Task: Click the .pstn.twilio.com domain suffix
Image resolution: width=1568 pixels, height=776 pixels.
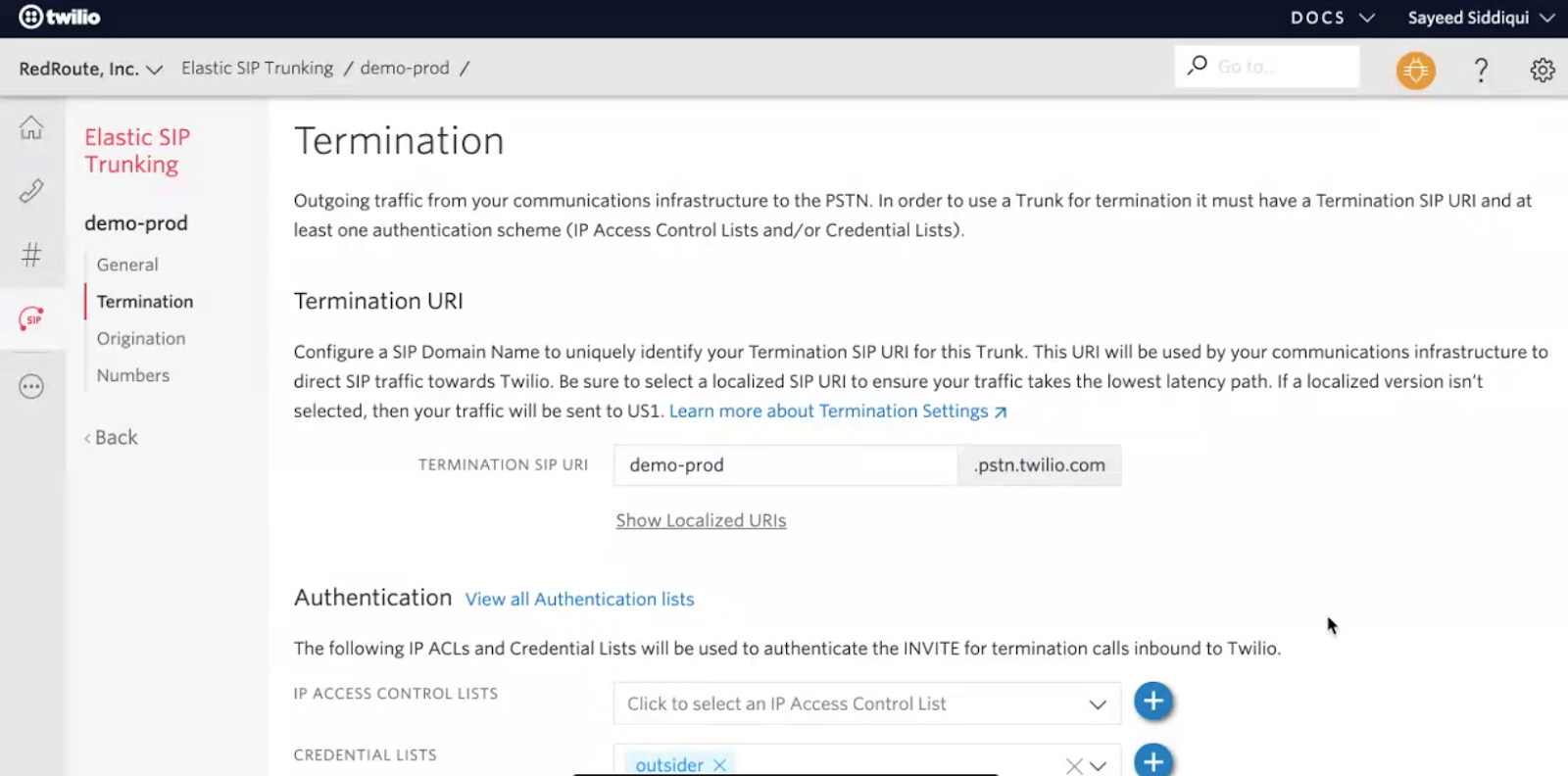Action: 1039,465
